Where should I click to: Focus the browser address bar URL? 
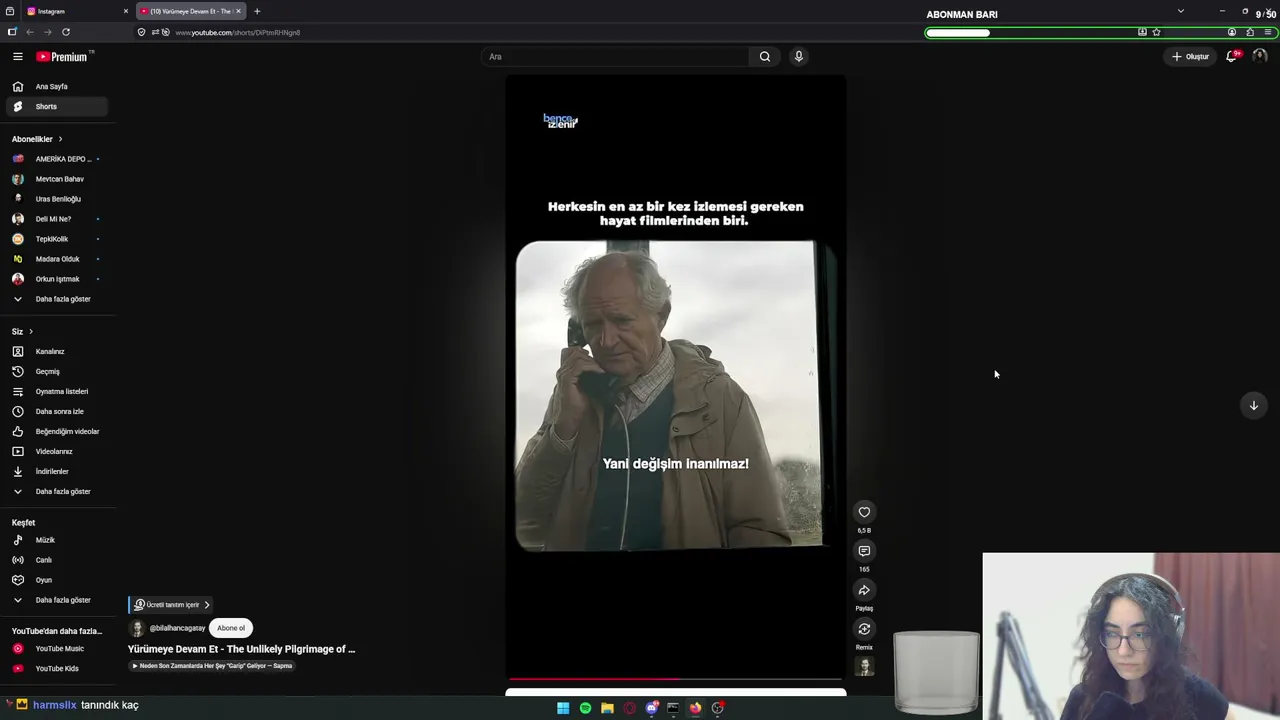(x=238, y=32)
